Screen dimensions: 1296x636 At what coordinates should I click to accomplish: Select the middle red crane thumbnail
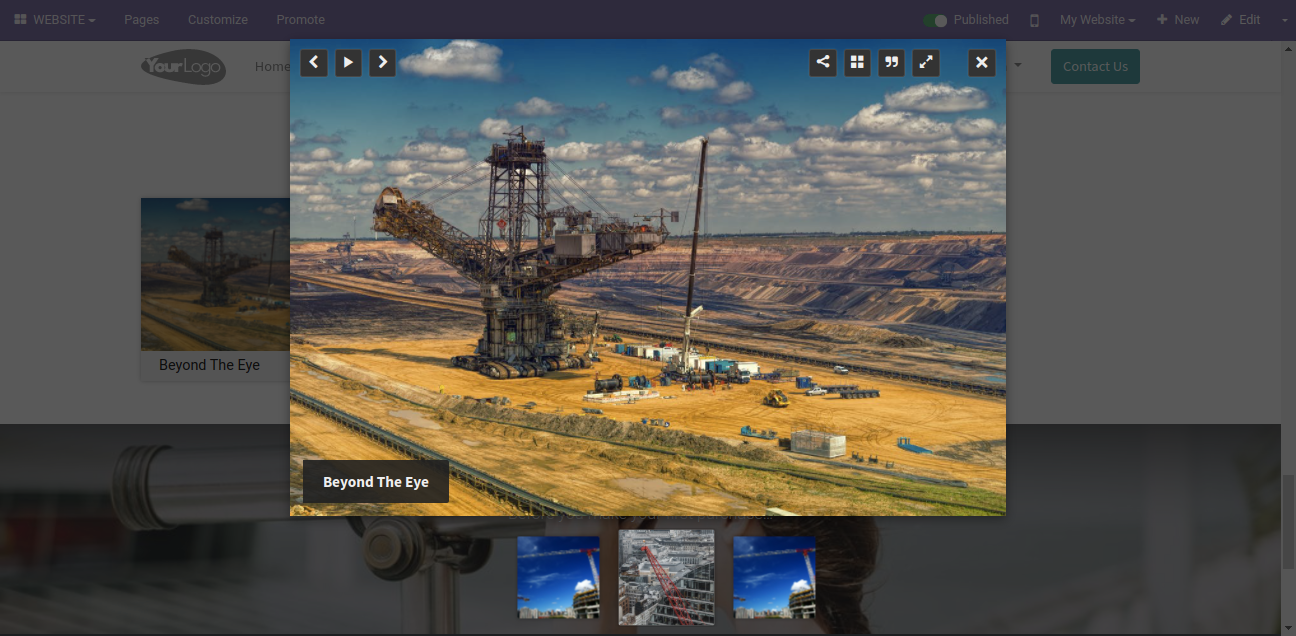point(667,577)
